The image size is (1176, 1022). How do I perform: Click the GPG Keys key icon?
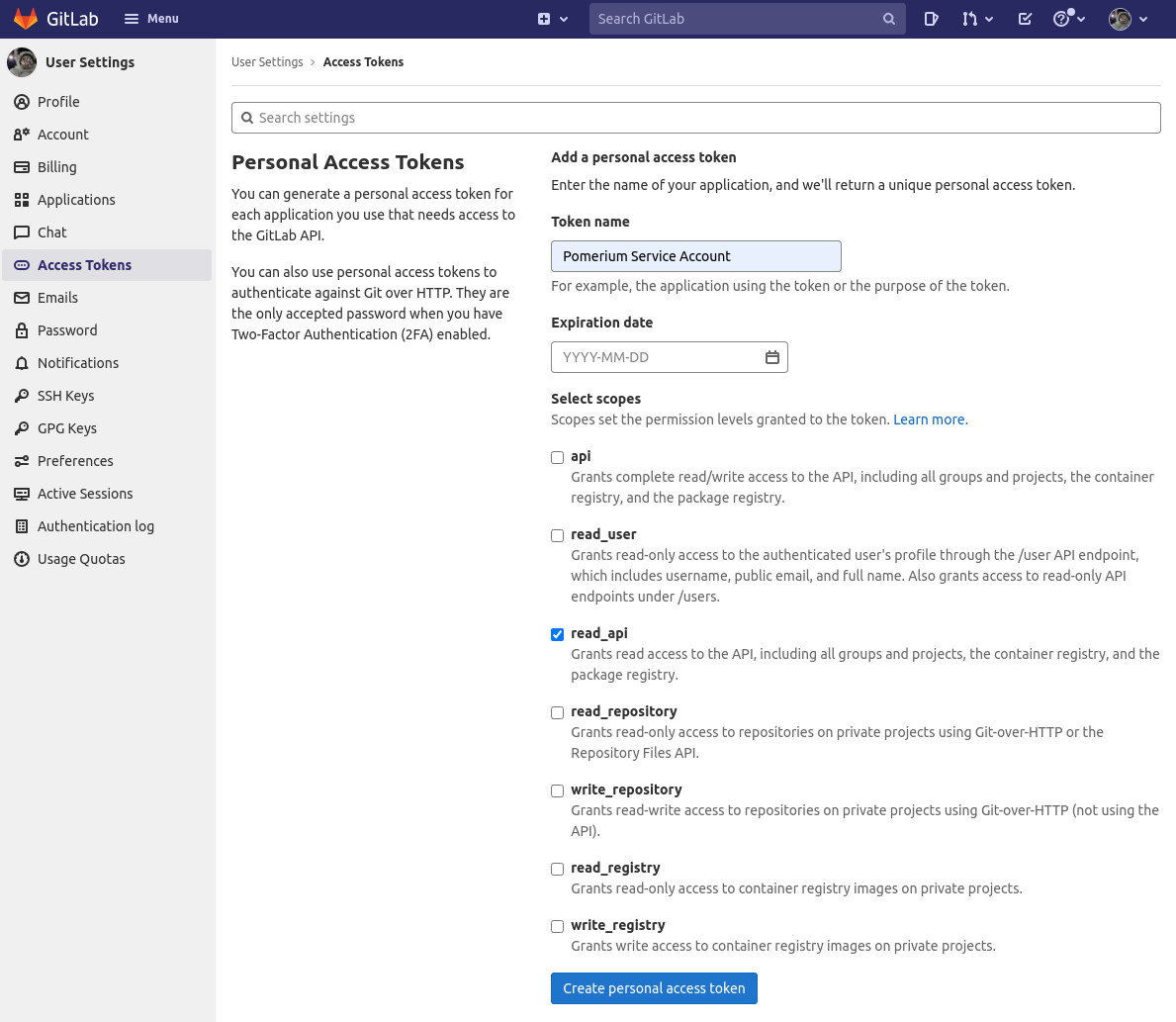(x=22, y=428)
